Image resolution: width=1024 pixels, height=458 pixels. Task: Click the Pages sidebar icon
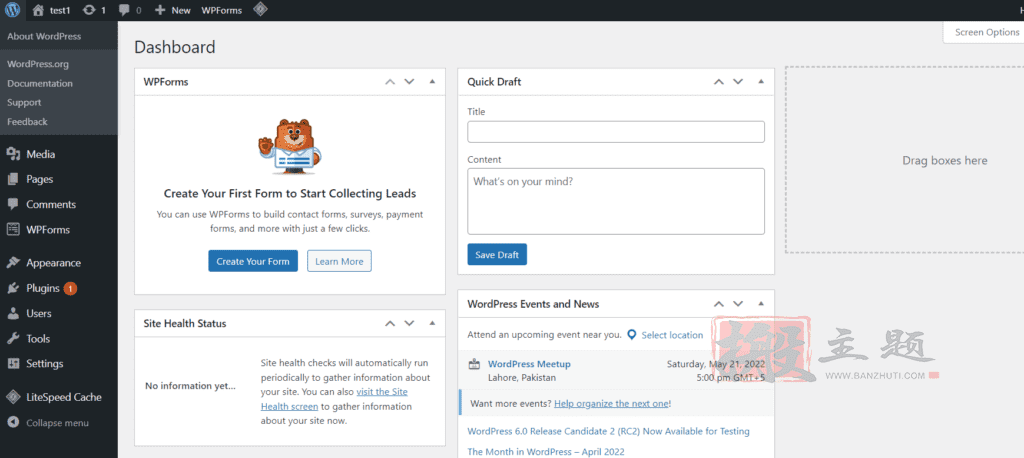point(13,179)
